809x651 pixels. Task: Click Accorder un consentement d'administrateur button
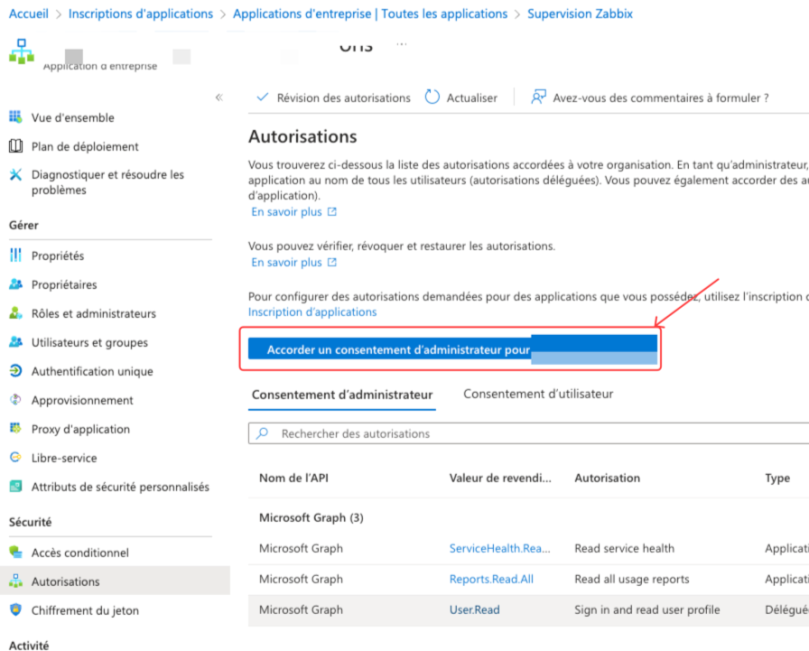tap(453, 350)
